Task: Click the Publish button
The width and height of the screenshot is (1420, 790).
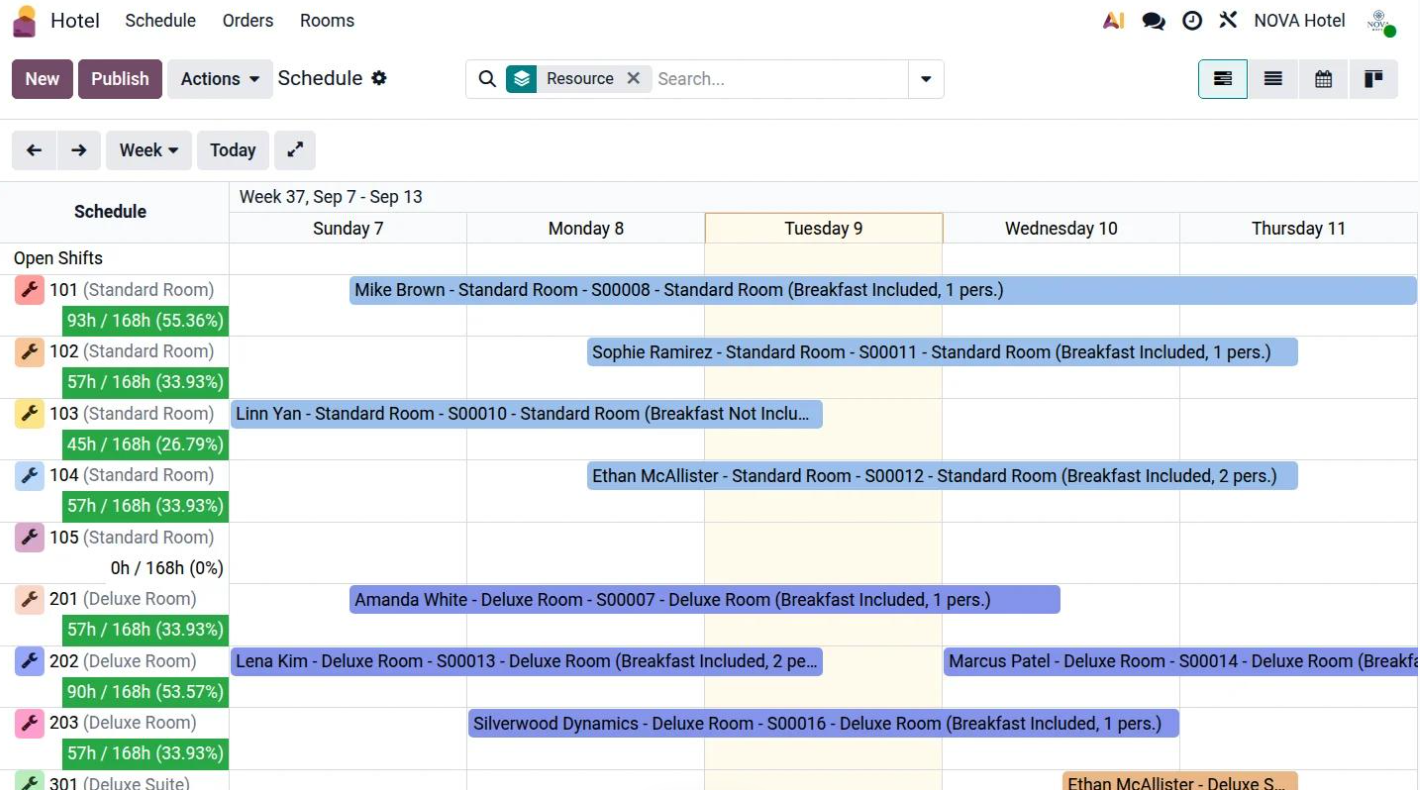Action: pyautogui.click(x=120, y=79)
